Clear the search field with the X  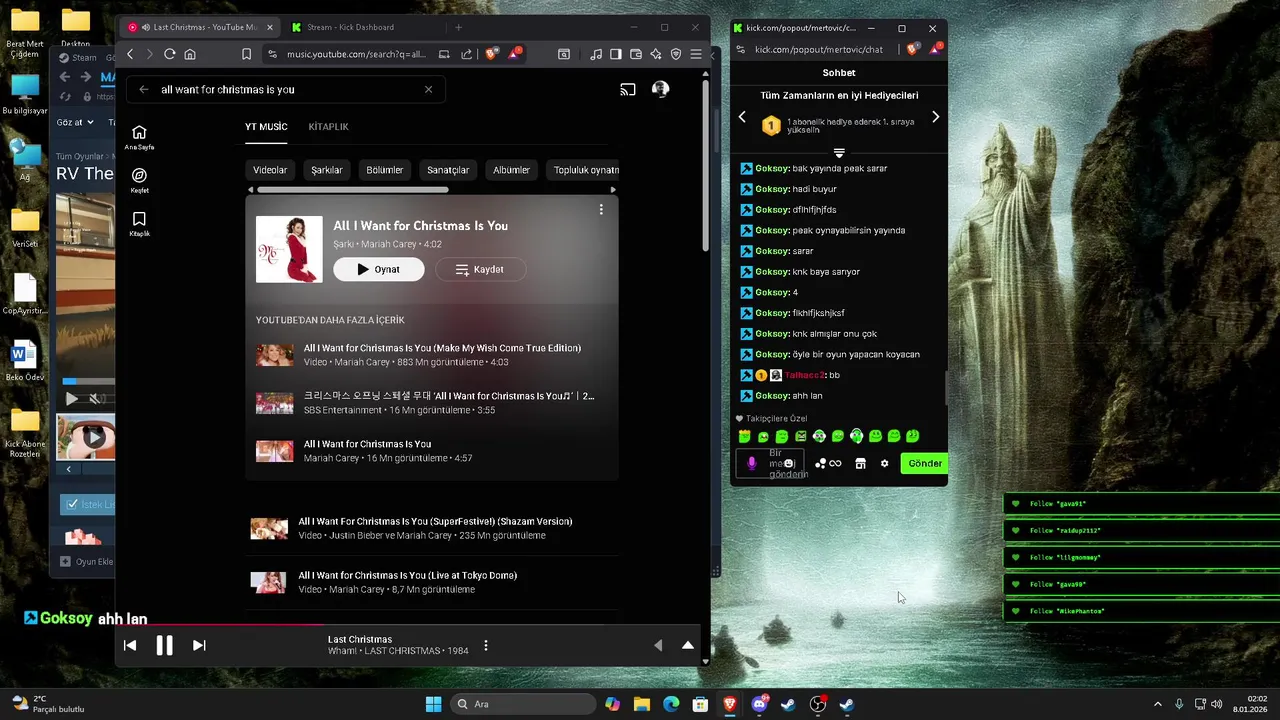point(428,89)
